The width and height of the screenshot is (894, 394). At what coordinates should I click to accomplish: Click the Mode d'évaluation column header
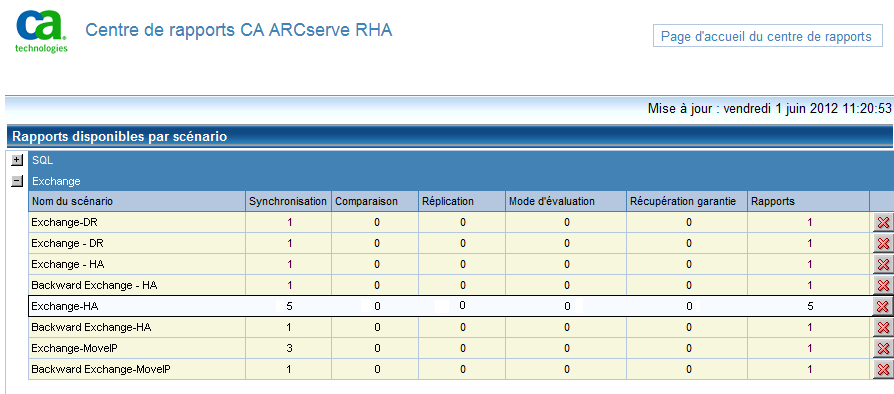pos(566,201)
